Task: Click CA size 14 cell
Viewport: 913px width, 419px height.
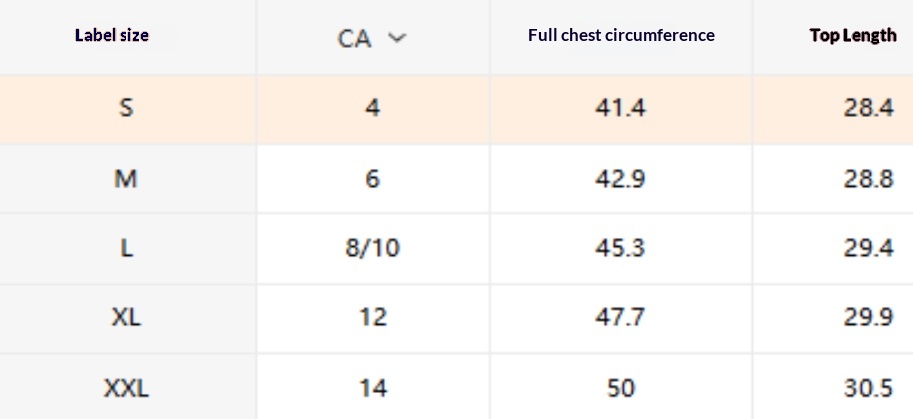Action: pyautogui.click(x=372, y=387)
